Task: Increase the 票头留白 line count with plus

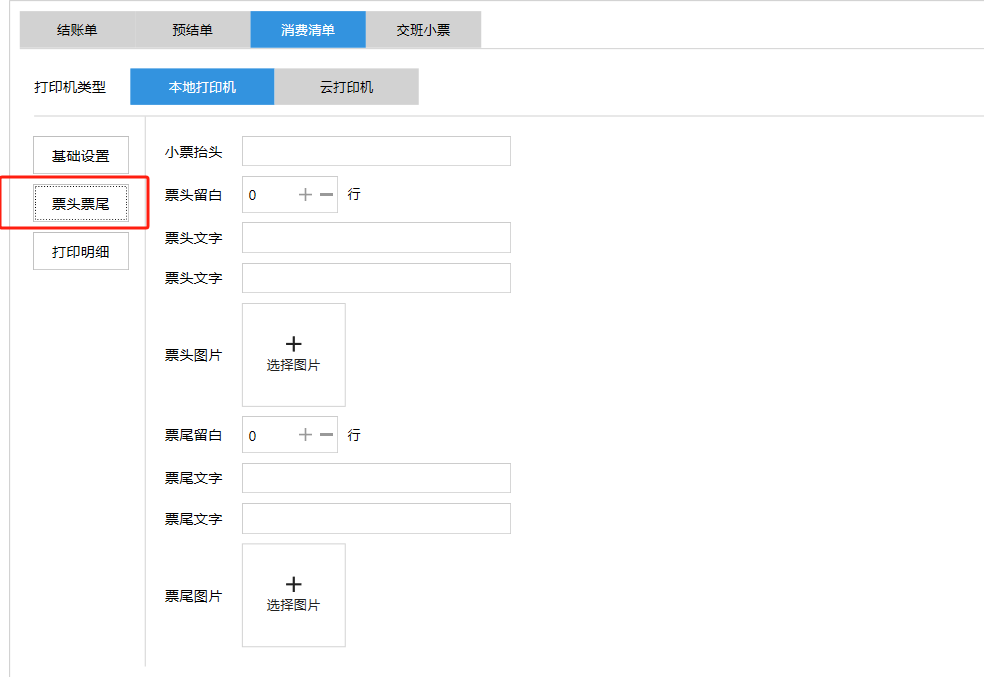Action: click(x=306, y=195)
